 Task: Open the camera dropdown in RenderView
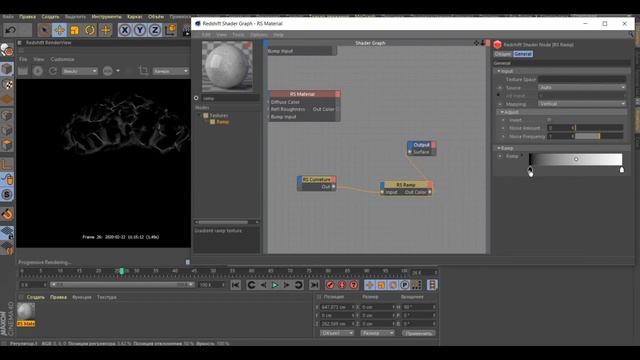tap(171, 71)
